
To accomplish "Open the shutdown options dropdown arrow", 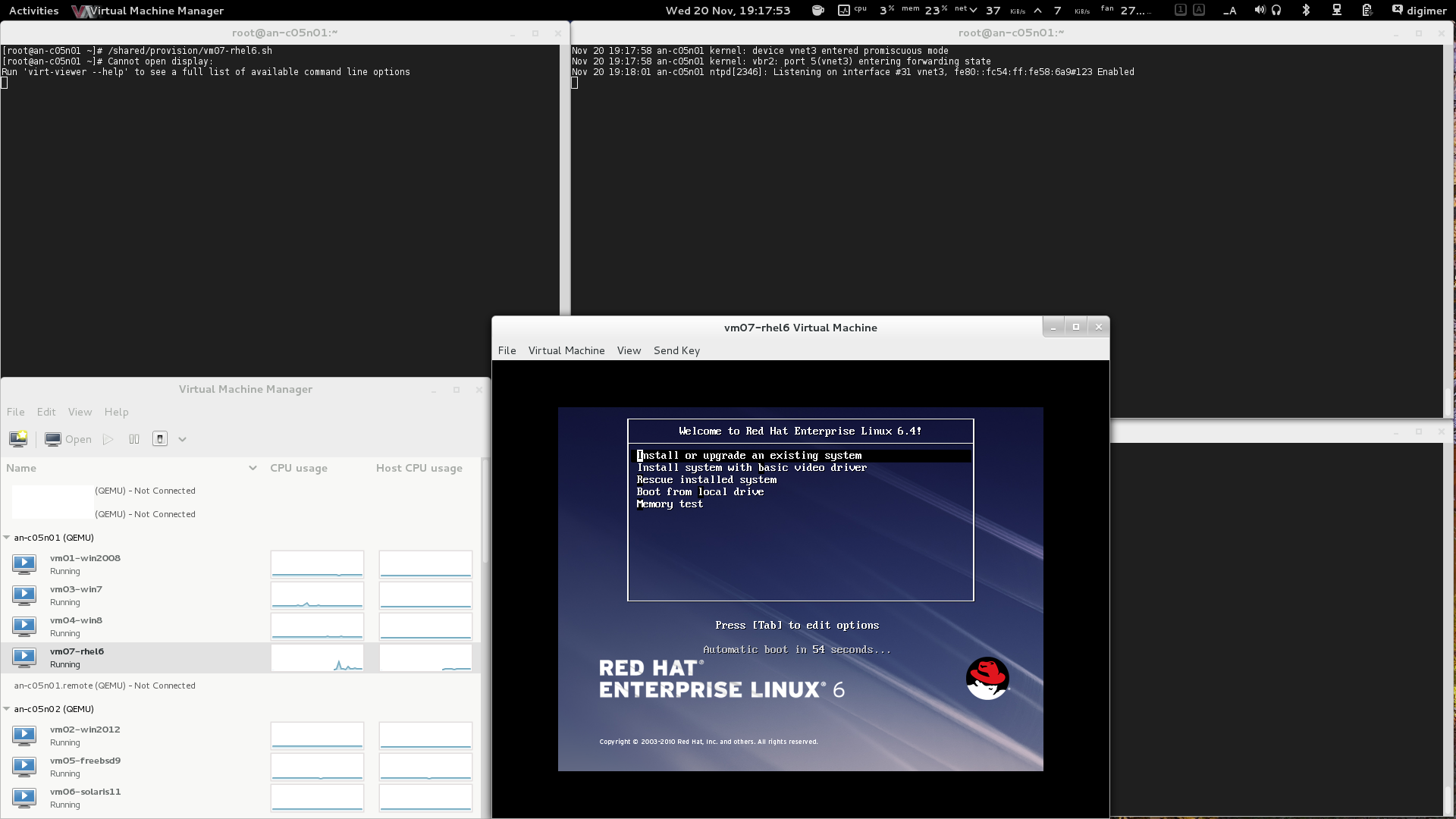I will click(x=182, y=439).
